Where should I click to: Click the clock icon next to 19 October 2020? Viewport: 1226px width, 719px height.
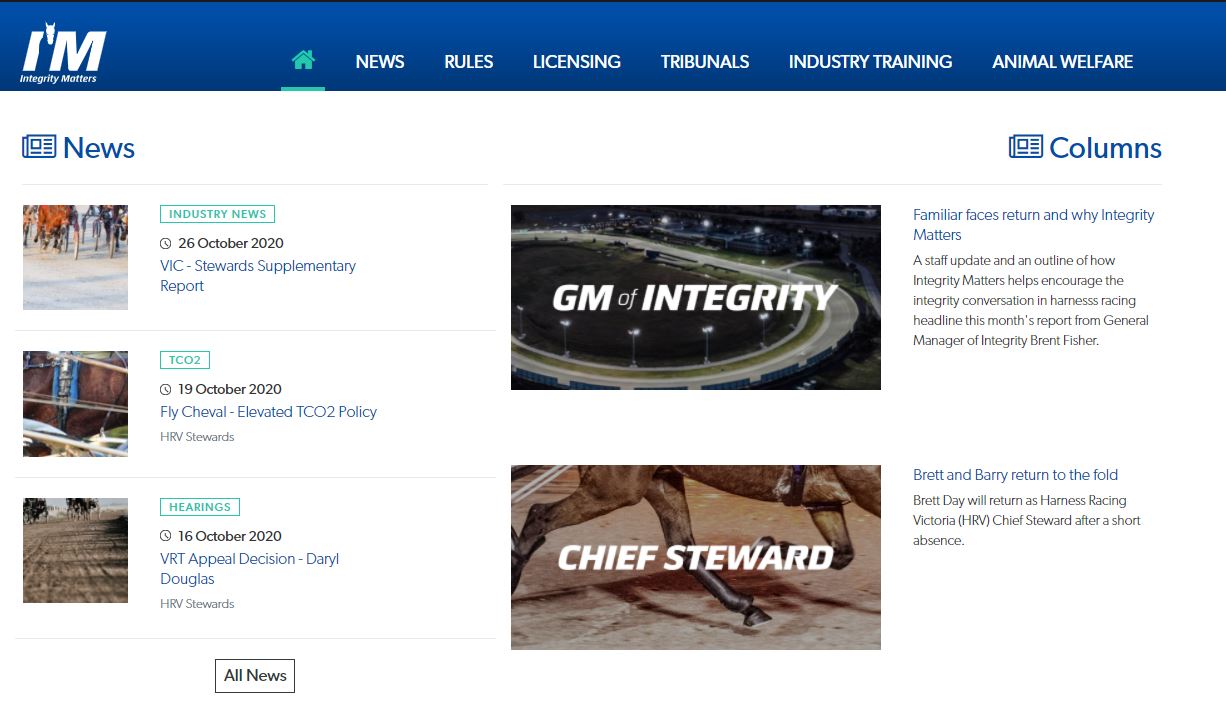(x=166, y=389)
